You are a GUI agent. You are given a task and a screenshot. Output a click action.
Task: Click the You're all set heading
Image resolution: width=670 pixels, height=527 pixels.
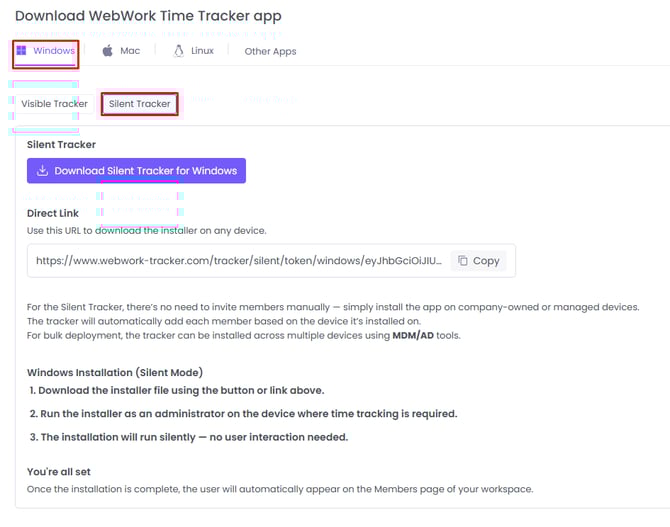pos(59,472)
